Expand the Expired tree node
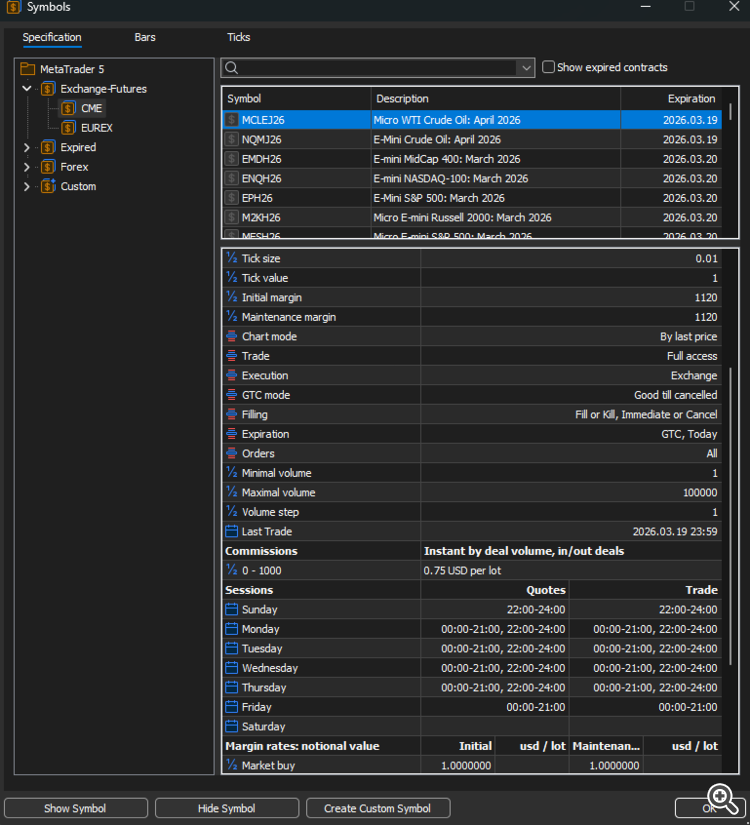 click(x=27, y=148)
